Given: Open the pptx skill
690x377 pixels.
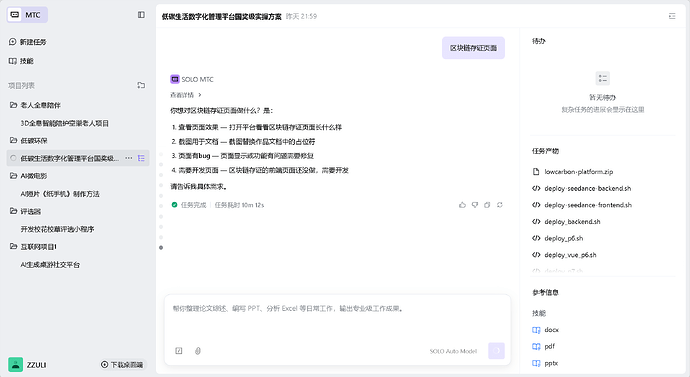Looking at the screenshot, I should [x=545, y=363].
